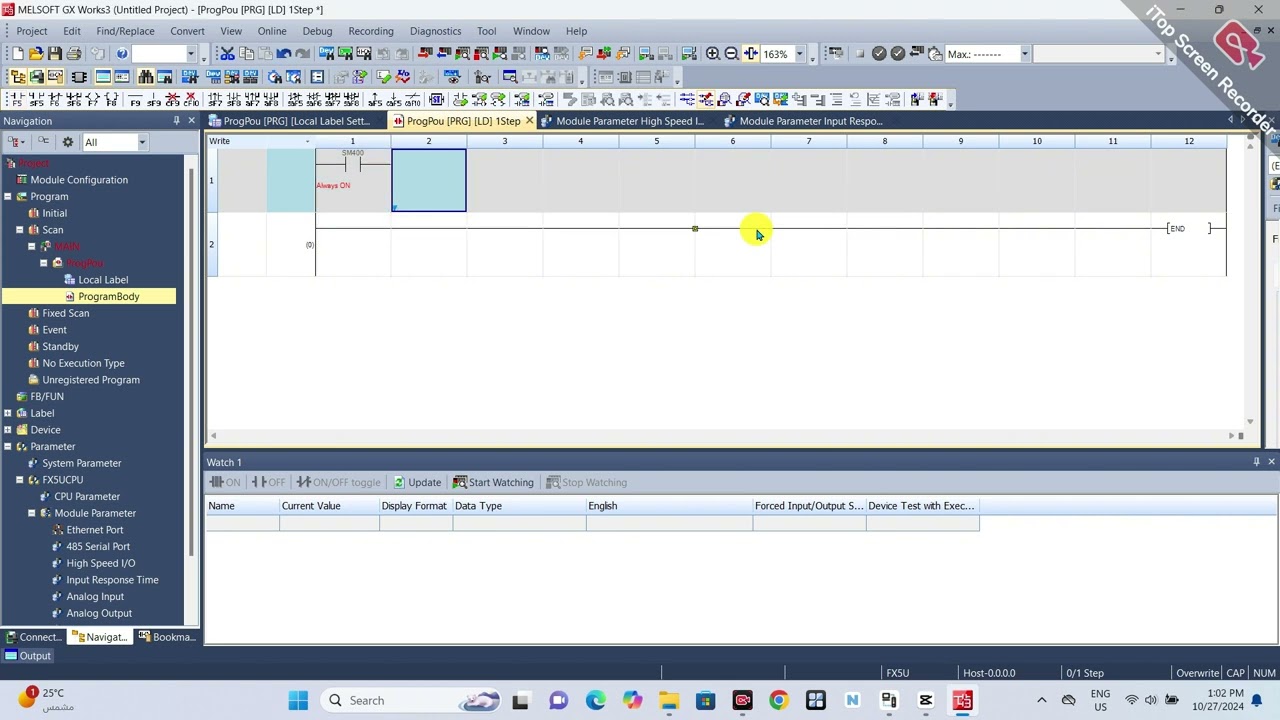This screenshot has height=720, width=1280.
Task: Open the Project menu
Action: pos(32,31)
